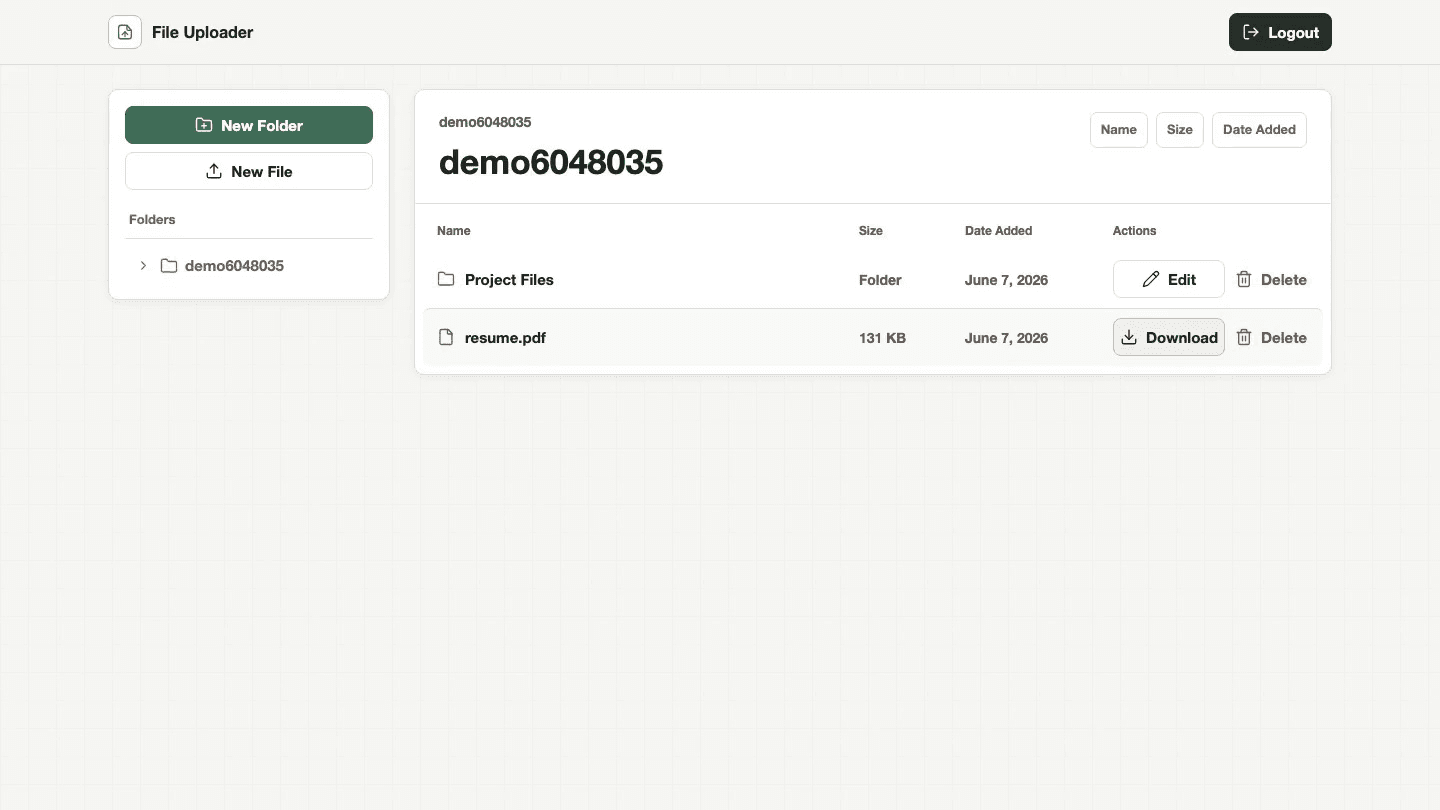The image size is (1440, 810).
Task: Download resume.pdf
Action: click(1168, 338)
